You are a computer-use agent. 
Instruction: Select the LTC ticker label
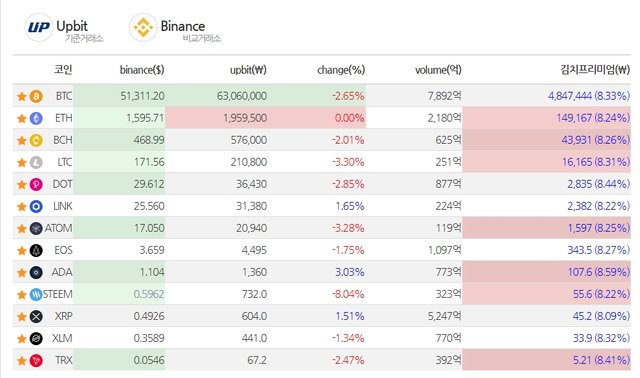point(64,162)
